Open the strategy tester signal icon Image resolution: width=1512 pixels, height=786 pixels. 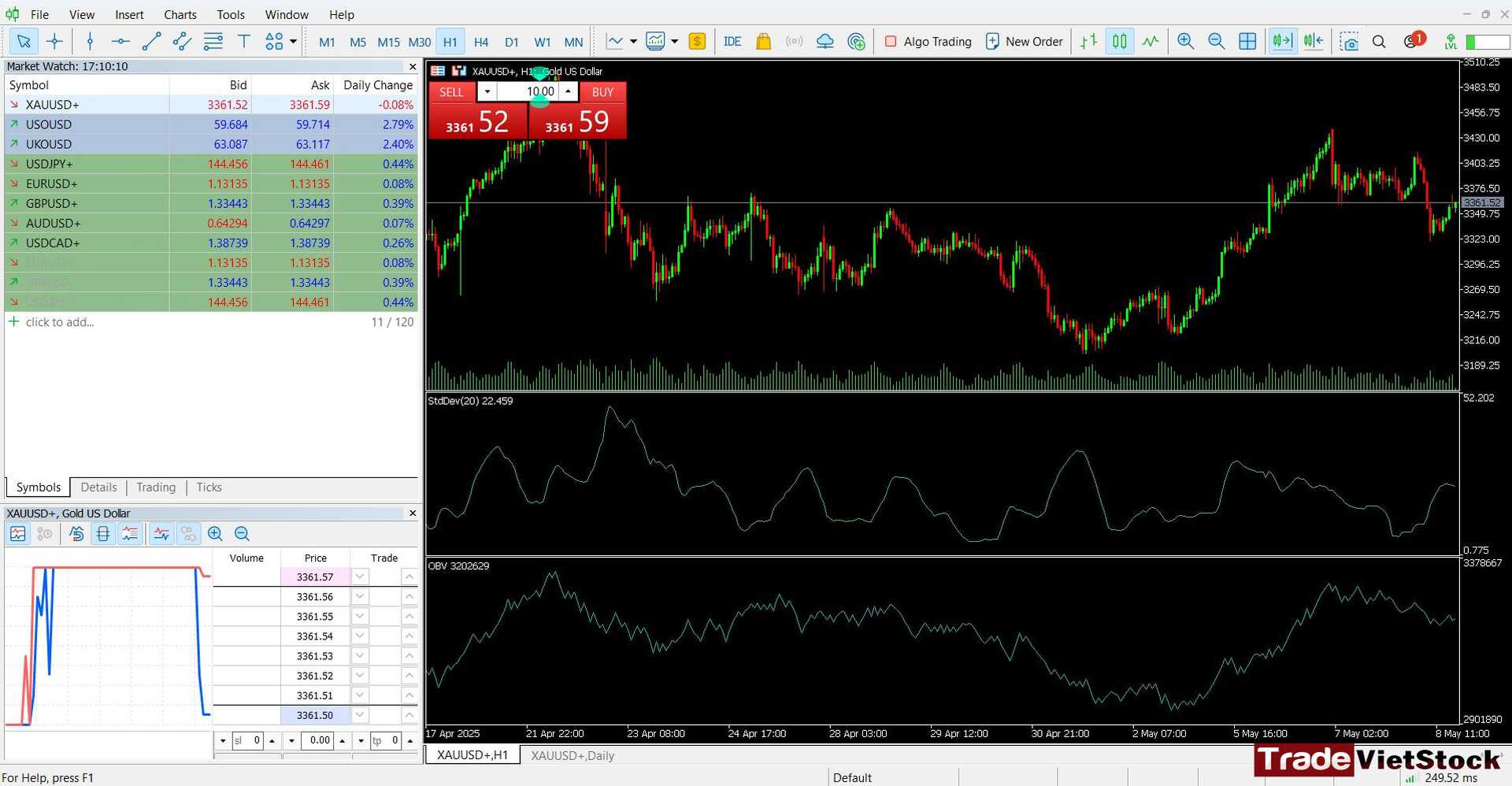[856, 41]
